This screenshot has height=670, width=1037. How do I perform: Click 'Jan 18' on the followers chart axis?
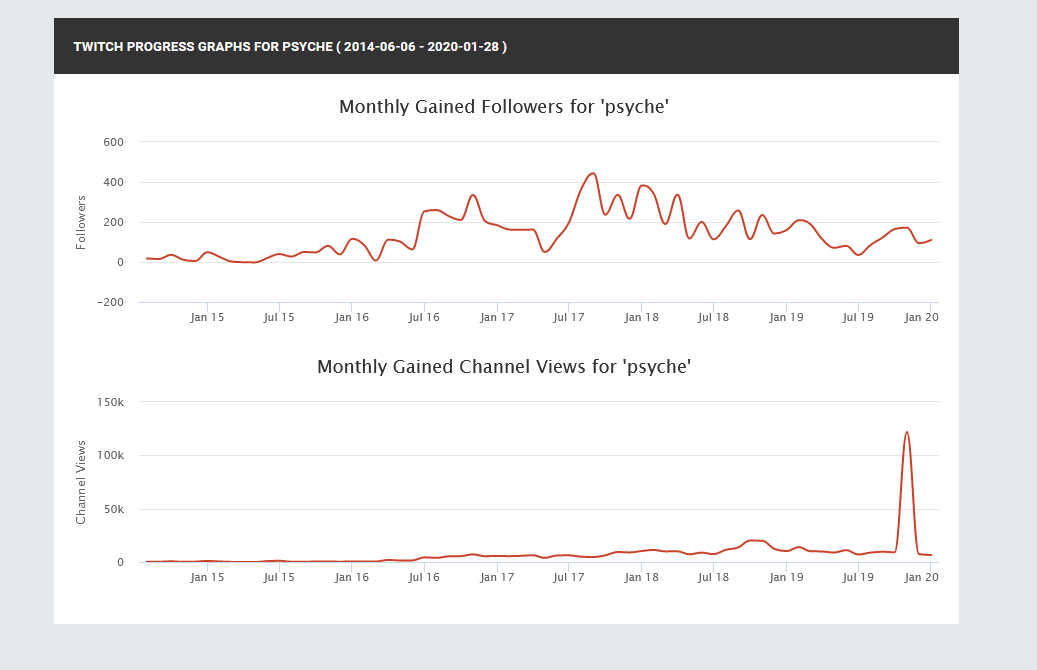click(x=642, y=317)
